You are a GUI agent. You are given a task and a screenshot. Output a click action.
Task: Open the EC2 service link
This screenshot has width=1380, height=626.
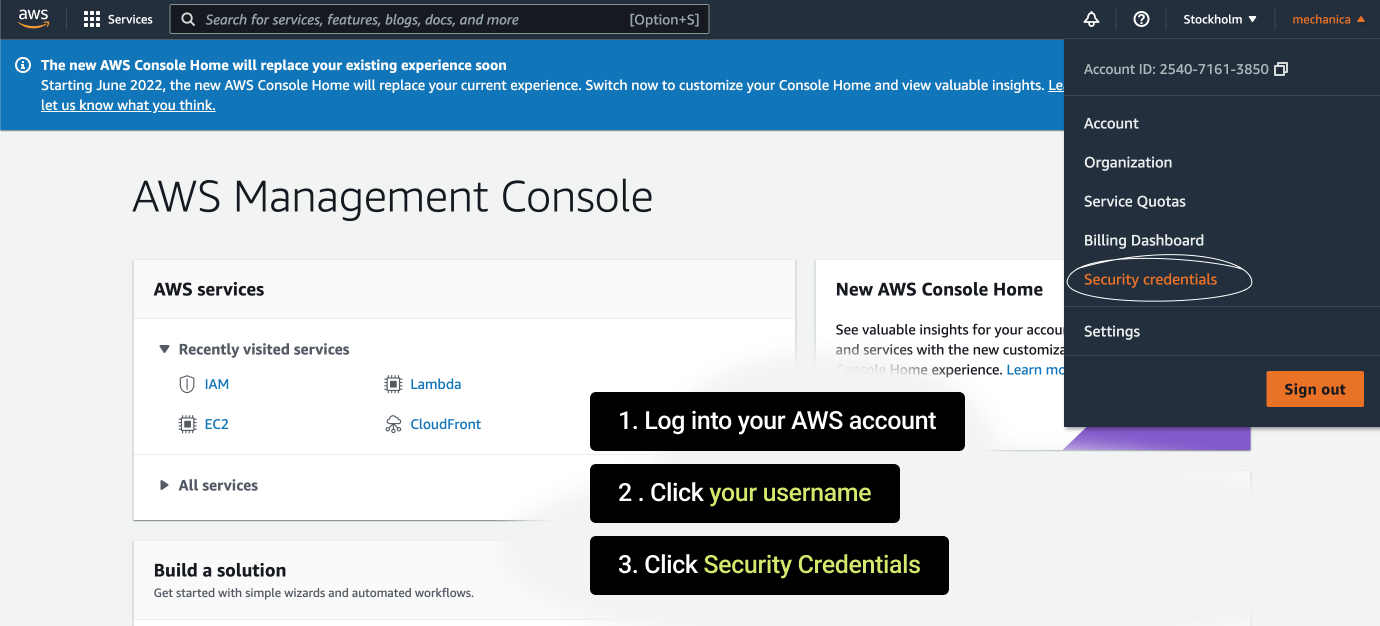click(x=217, y=424)
